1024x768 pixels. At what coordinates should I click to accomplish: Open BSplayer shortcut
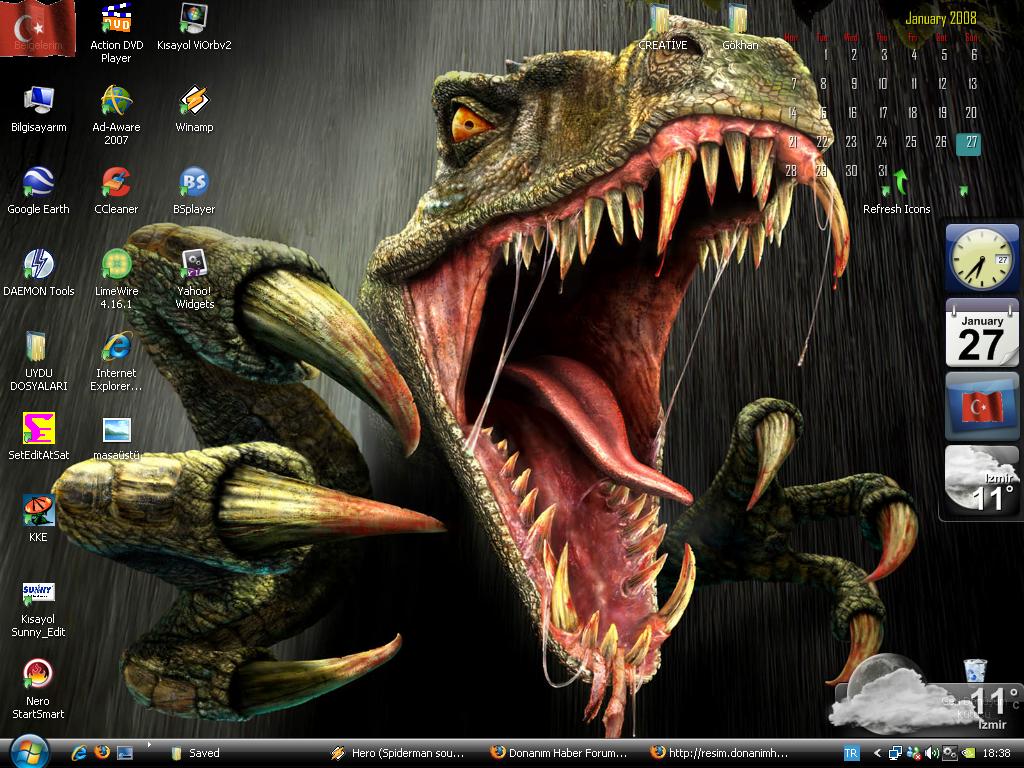click(x=194, y=191)
